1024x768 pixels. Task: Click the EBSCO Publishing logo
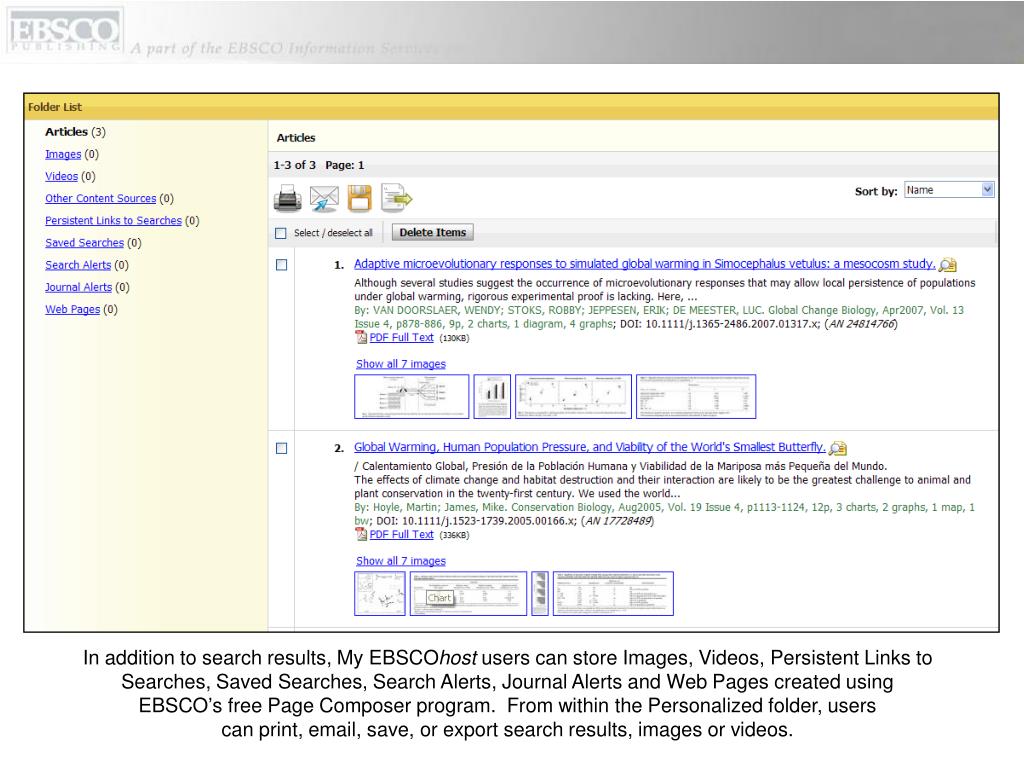(64, 31)
